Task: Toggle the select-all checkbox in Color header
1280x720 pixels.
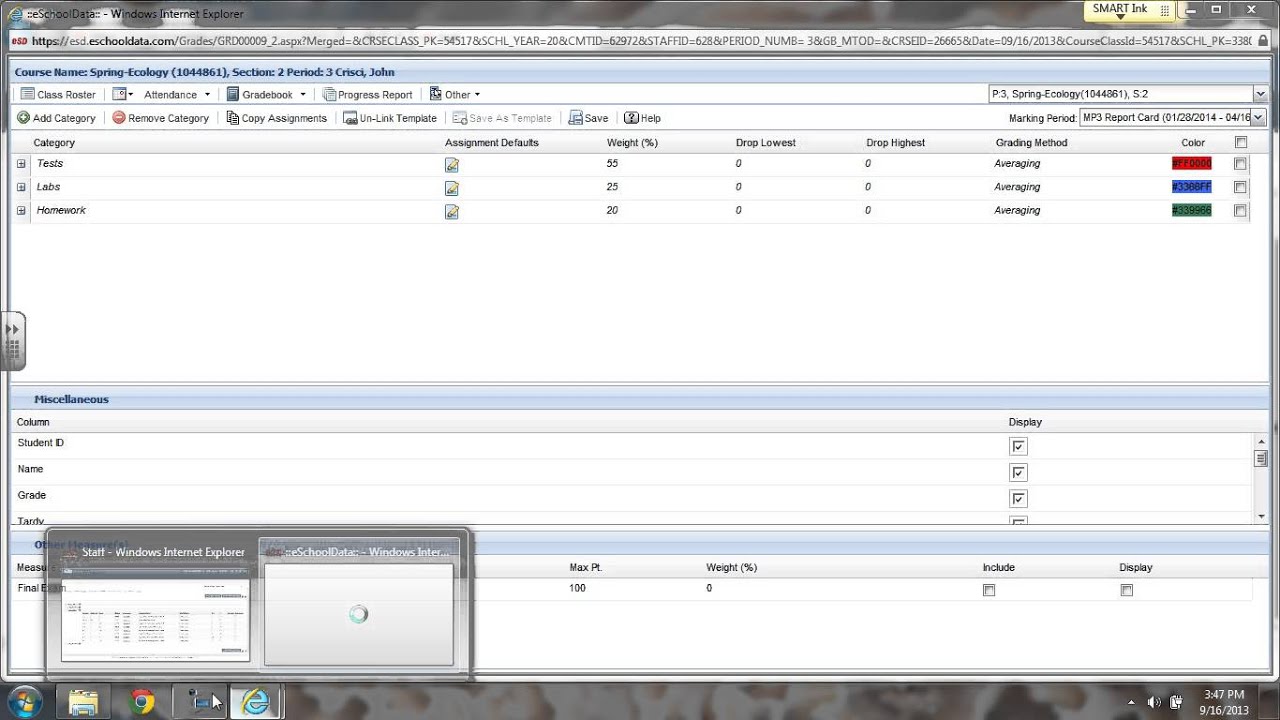Action: coord(1241,142)
